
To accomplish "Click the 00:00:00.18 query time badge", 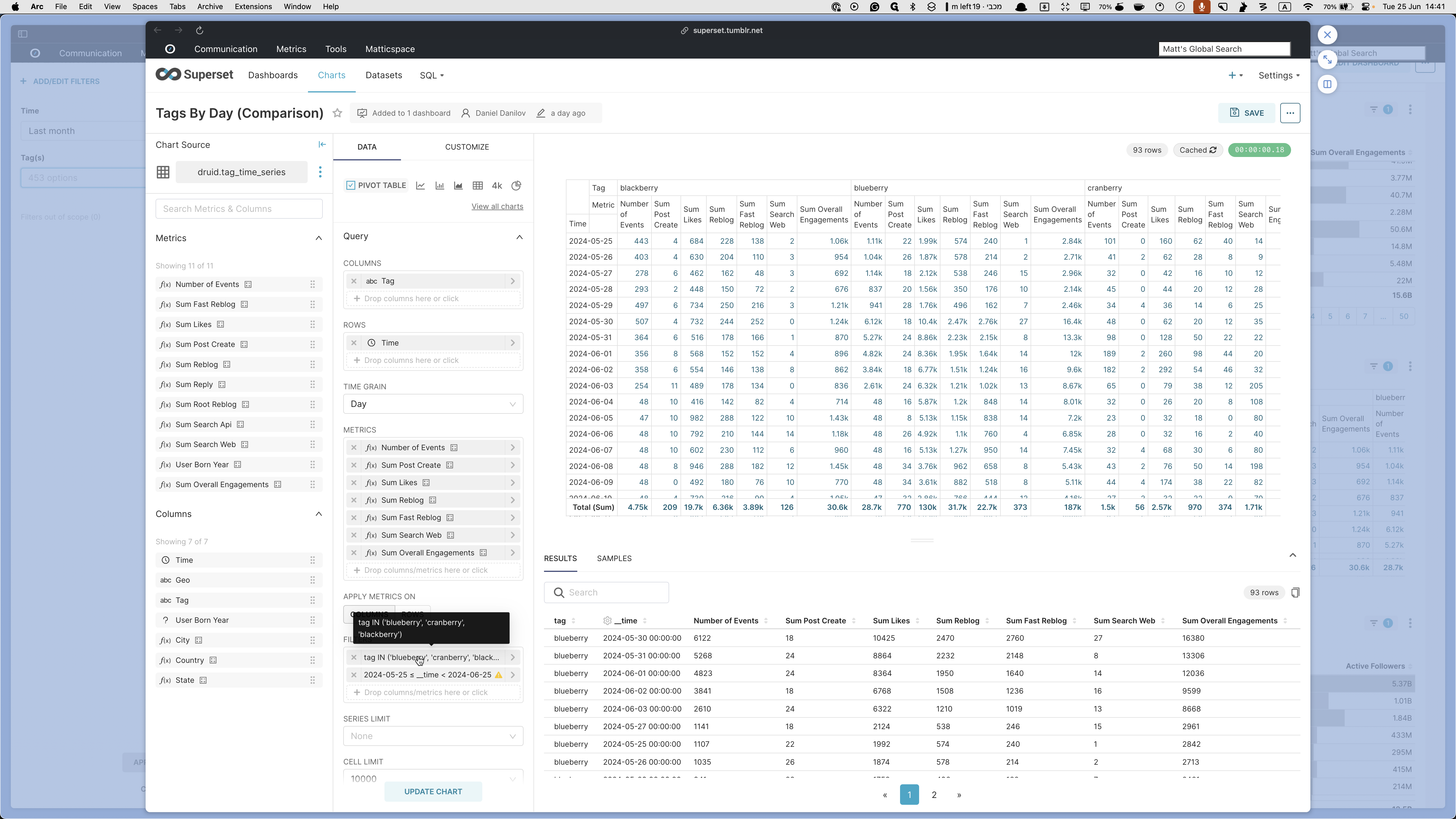I will pyautogui.click(x=1259, y=150).
